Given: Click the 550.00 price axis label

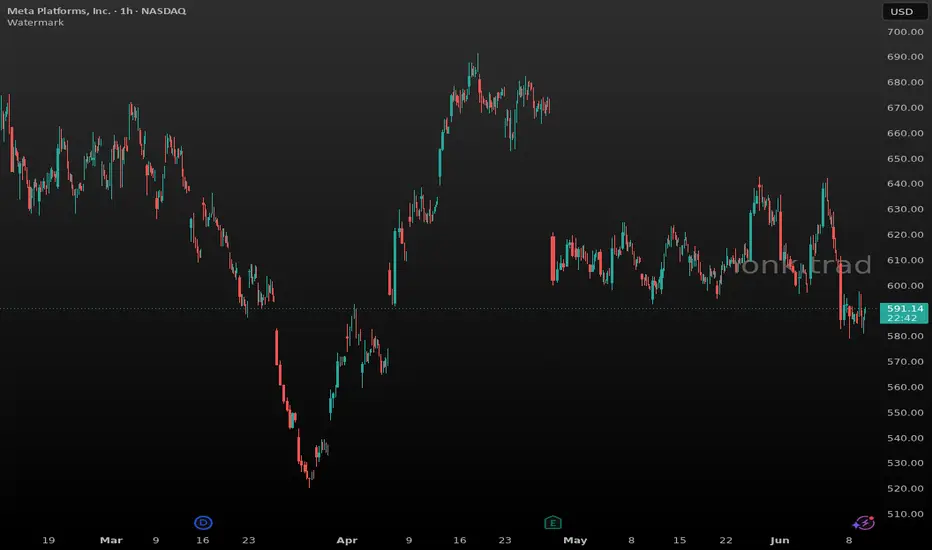Looking at the screenshot, I should (x=905, y=413).
